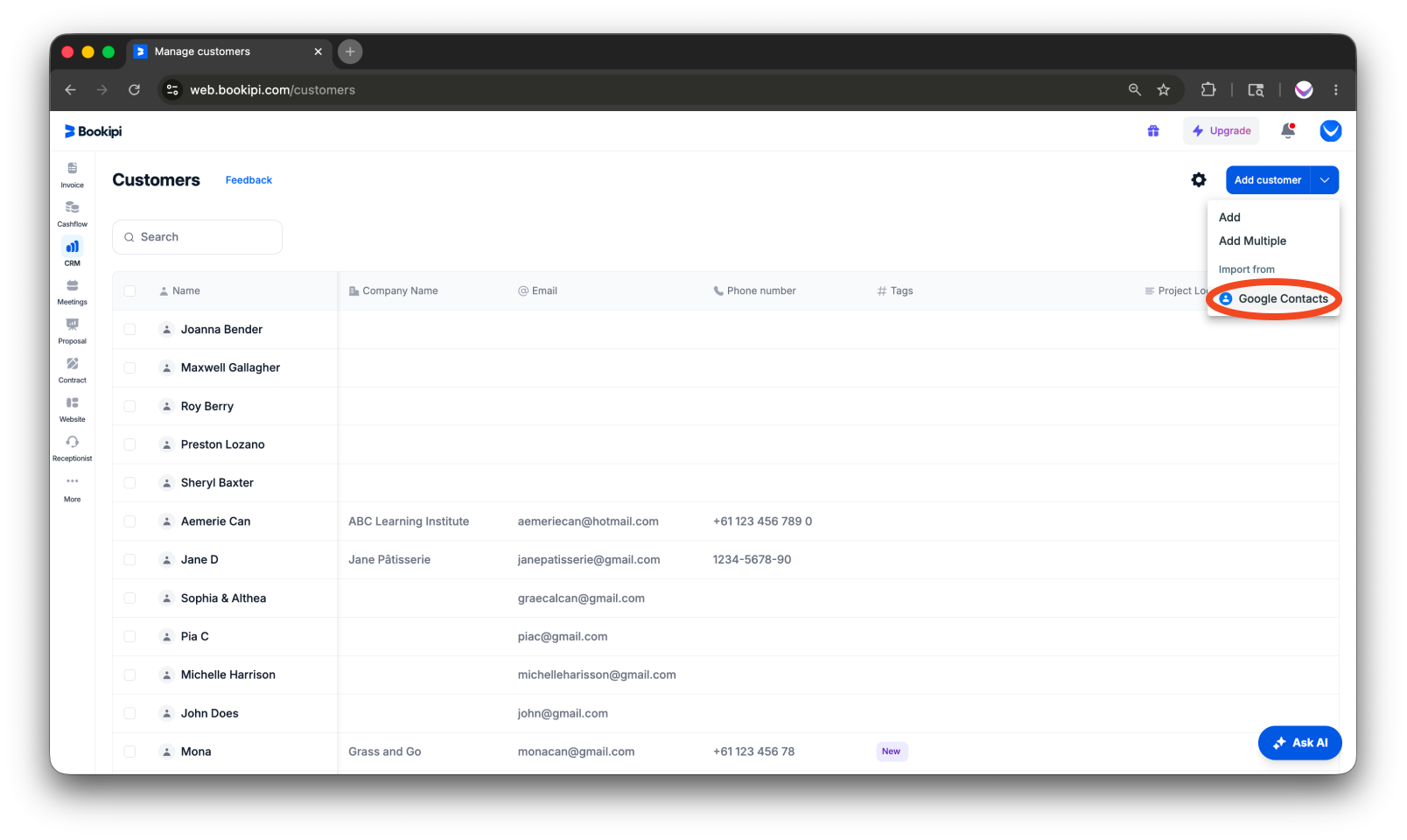This screenshot has width=1407, height=840.
Task: Click the New tag on Mona row
Action: coord(892,752)
